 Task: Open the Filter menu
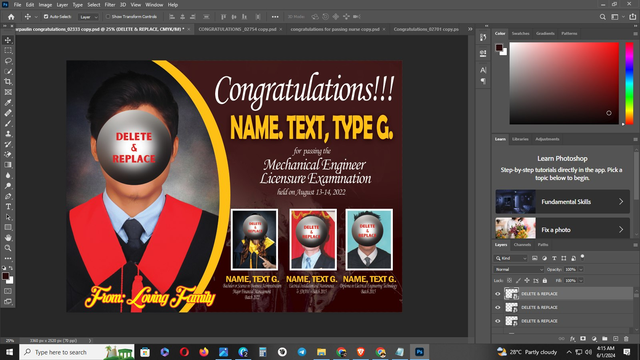tap(110, 5)
